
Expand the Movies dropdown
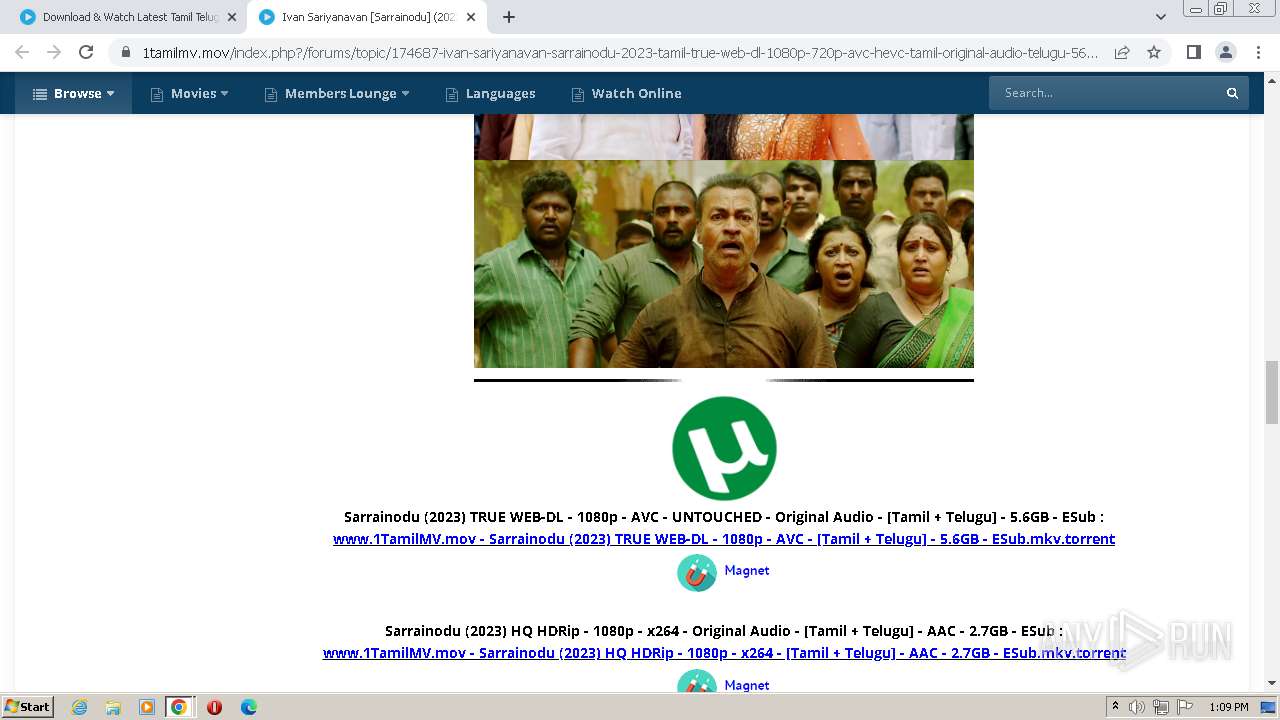click(x=189, y=93)
